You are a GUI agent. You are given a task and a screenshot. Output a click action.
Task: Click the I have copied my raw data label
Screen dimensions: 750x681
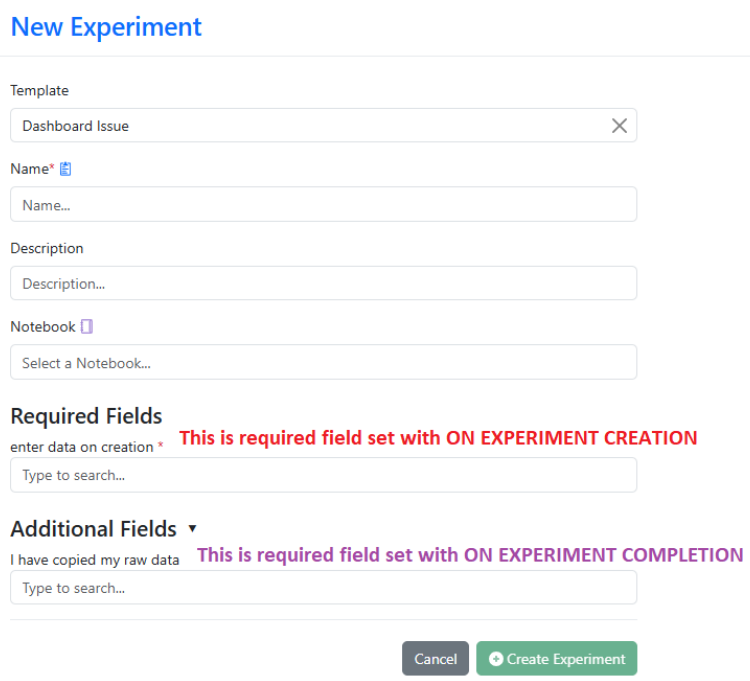pyautogui.click(x=95, y=560)
